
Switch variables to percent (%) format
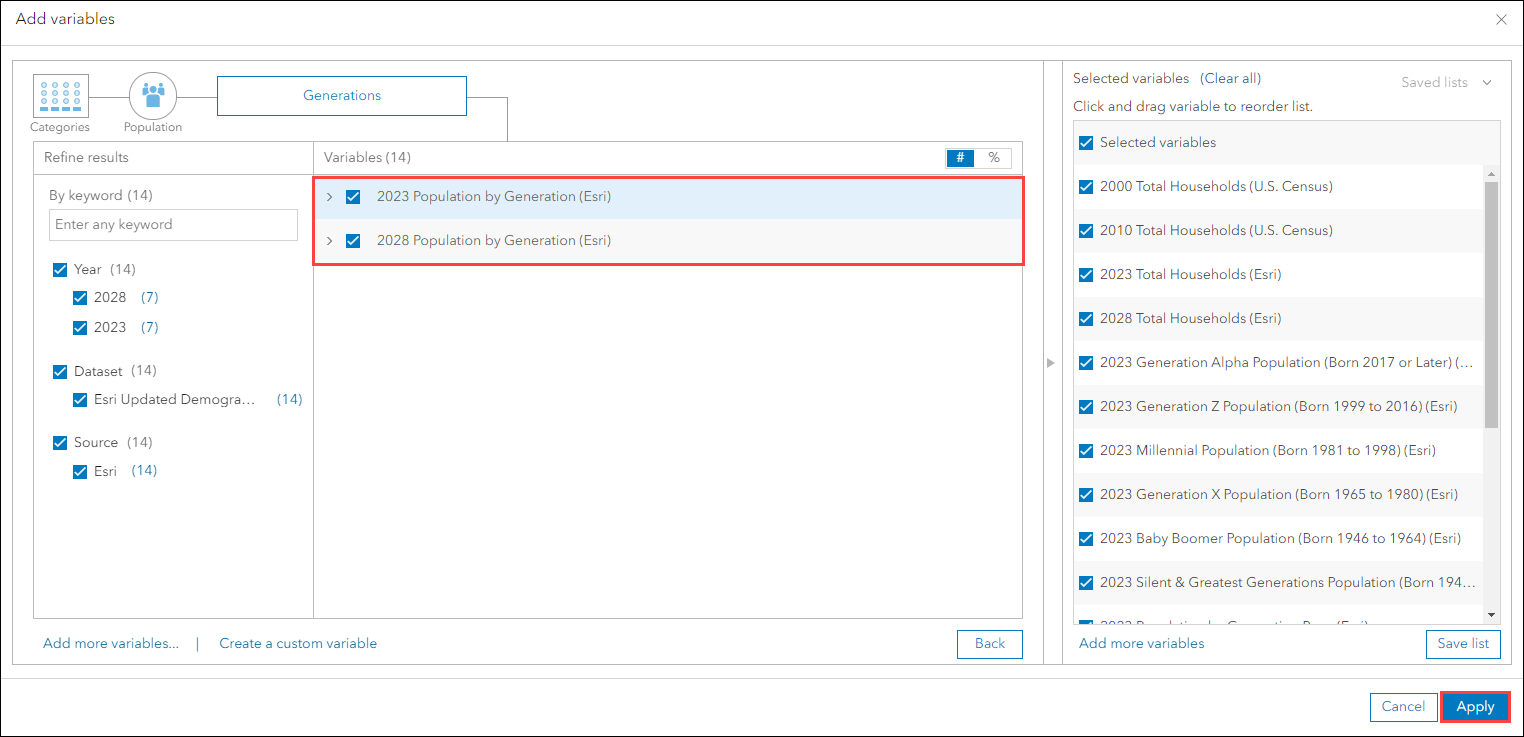[x=994, y=158]
